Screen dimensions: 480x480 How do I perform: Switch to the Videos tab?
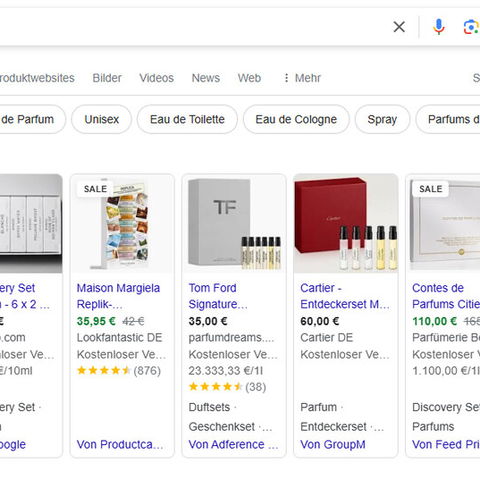pos(157,78)
